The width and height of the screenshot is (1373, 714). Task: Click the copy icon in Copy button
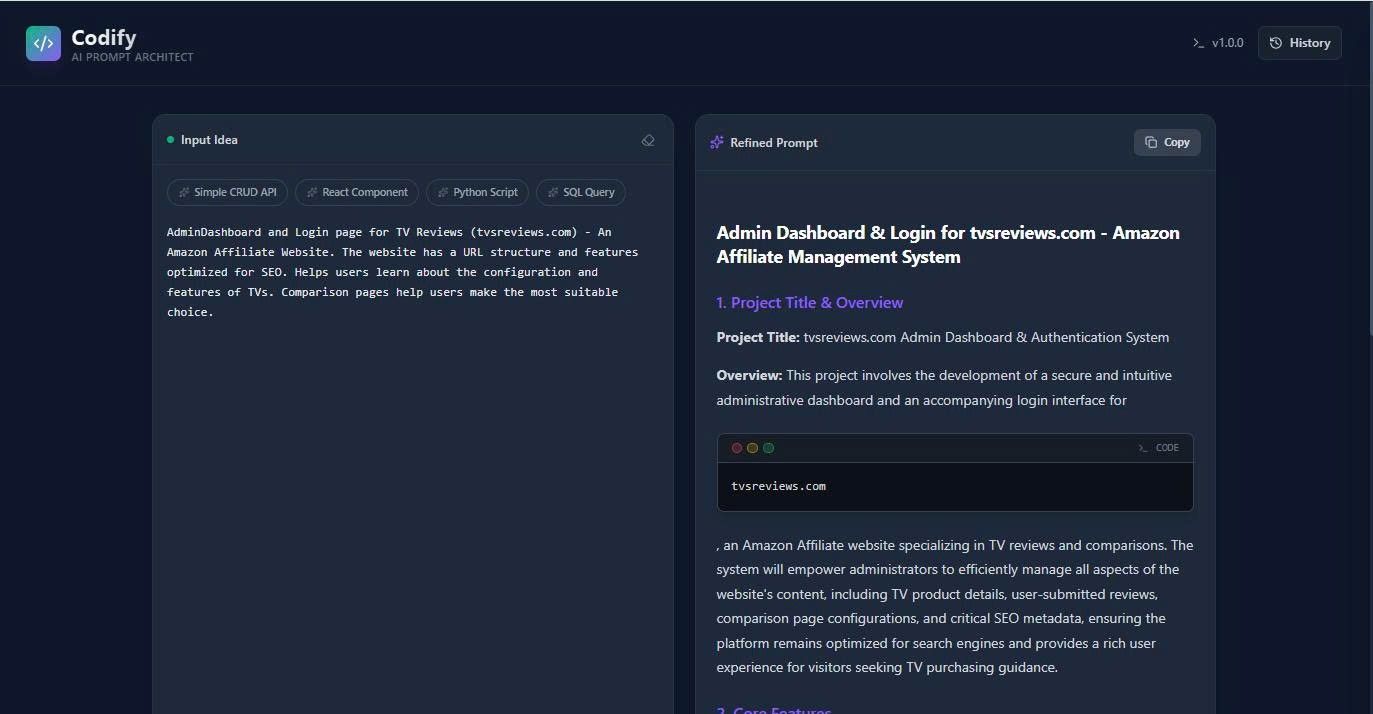1151,142
